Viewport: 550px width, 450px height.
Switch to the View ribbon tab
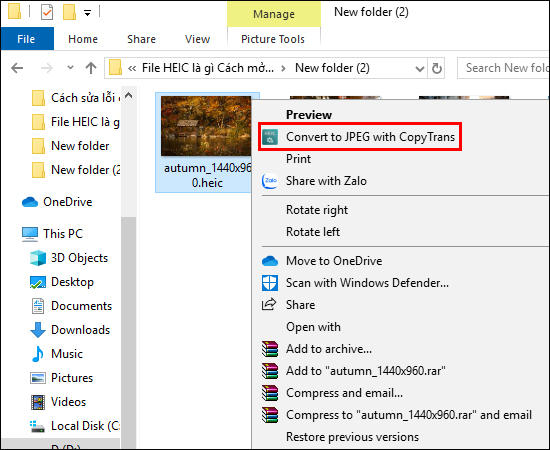click(197, 39)
